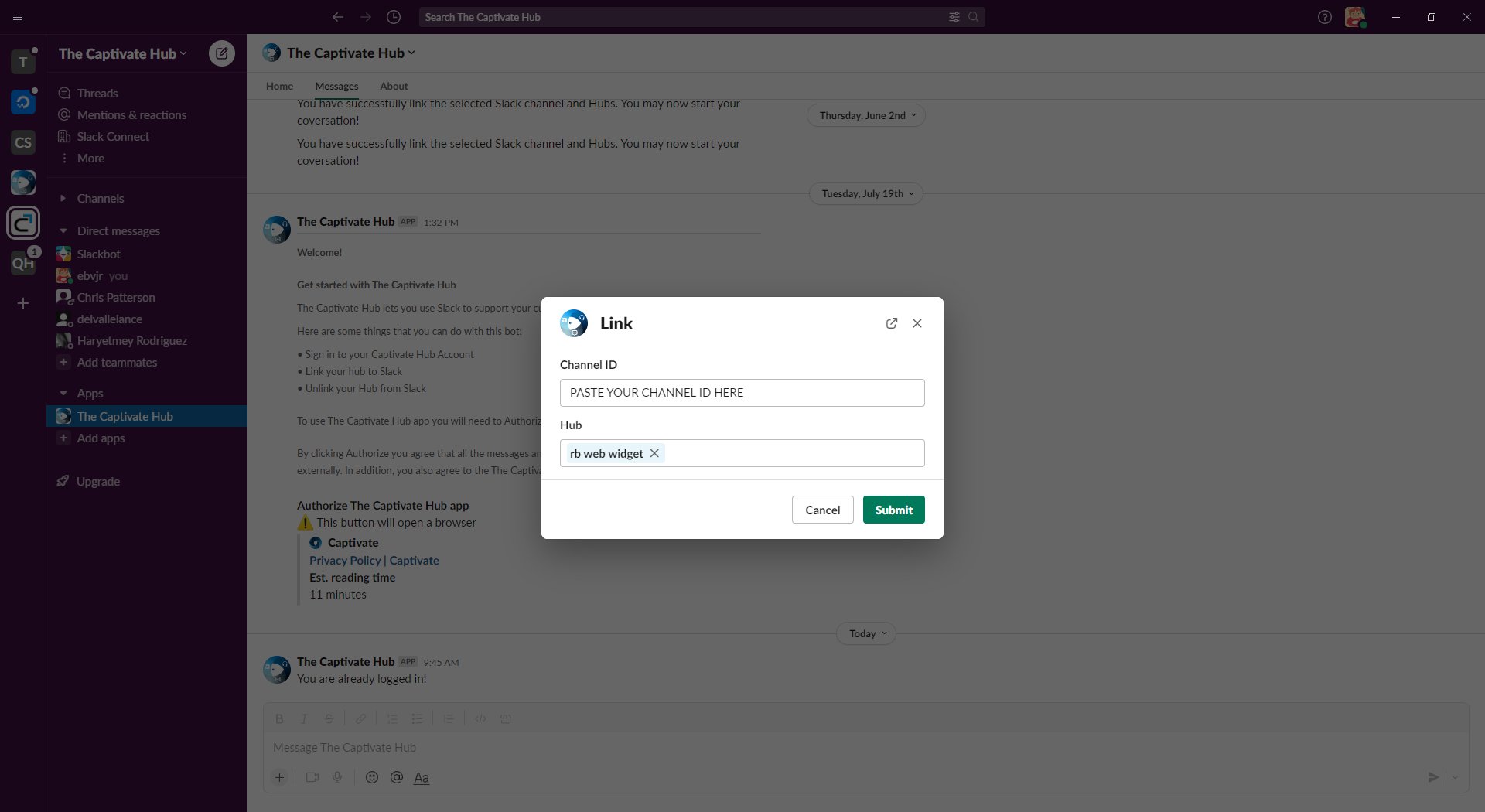Switch to the About tab
This screenshot has width=1485, height=812.
pos(394,86)
